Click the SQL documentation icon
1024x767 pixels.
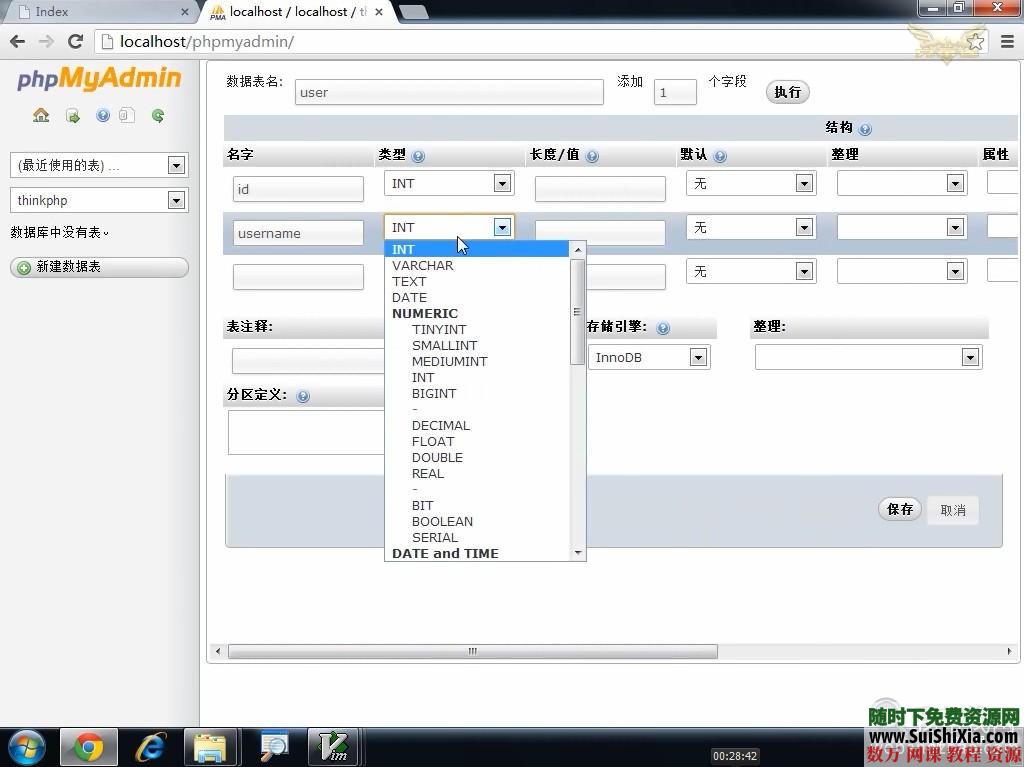click(127, 115)
